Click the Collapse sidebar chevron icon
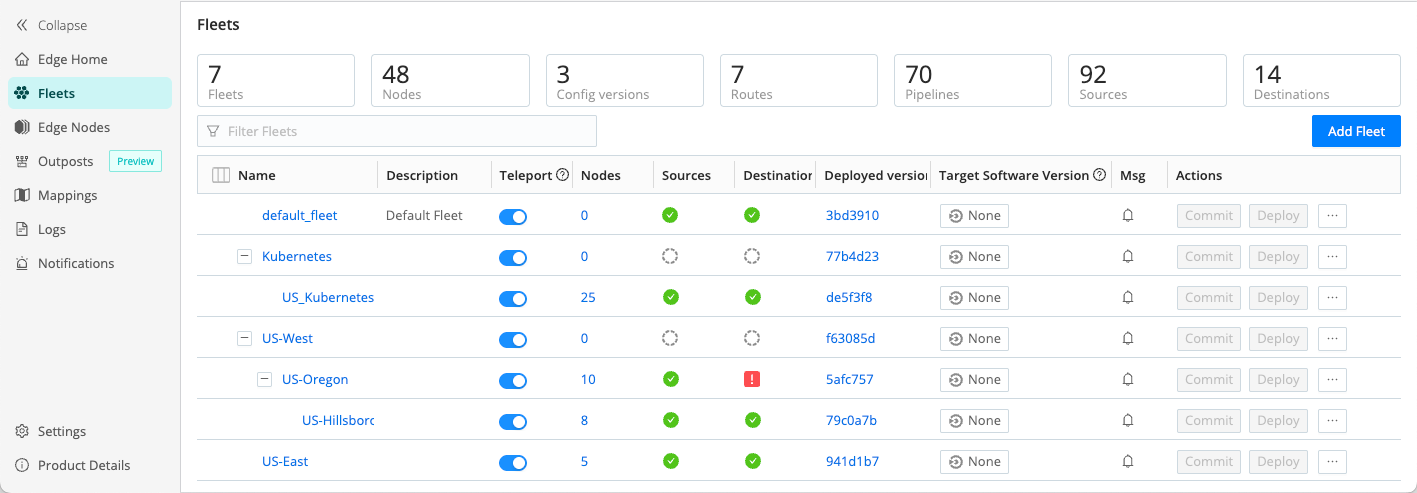 coord(22,25)
